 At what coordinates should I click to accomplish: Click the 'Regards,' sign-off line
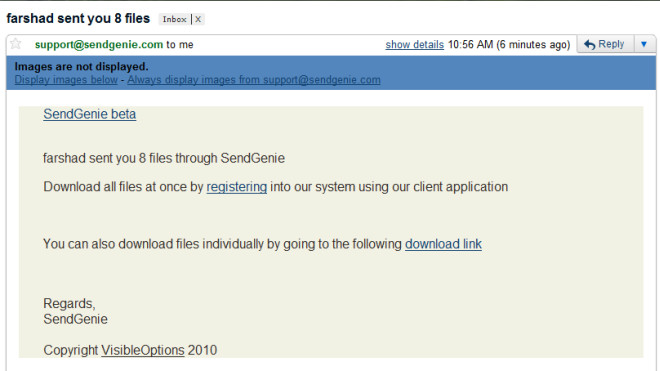tap(69, 304)
